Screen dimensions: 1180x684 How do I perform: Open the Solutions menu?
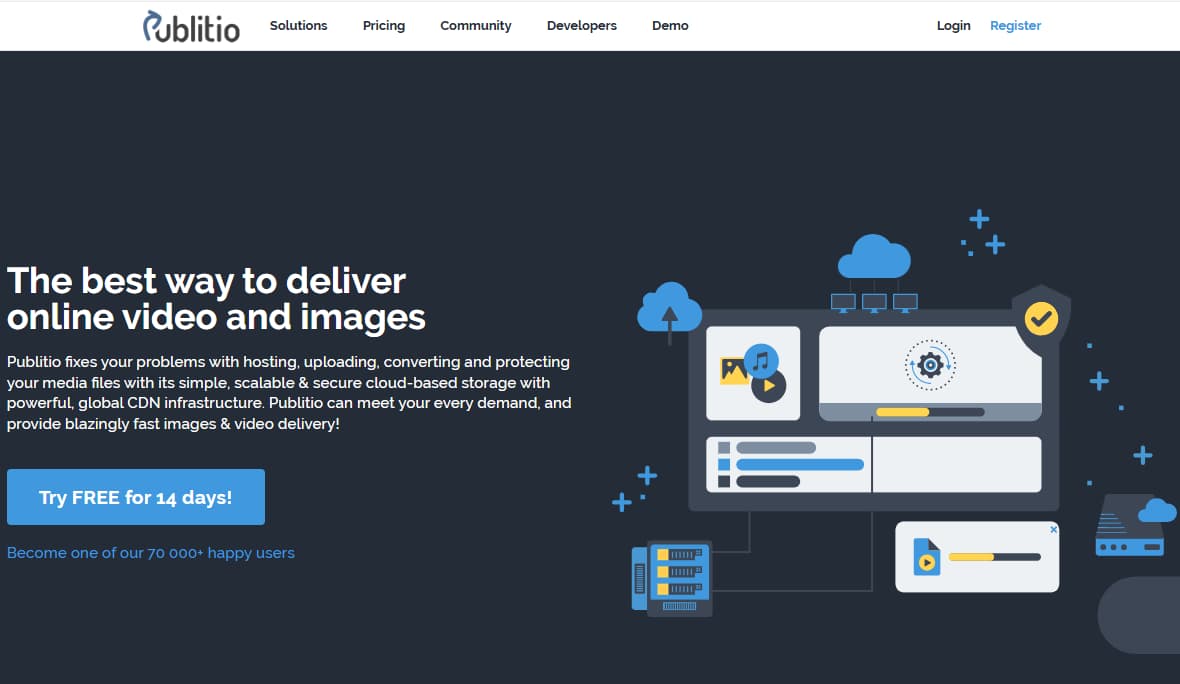click(x=299, y=26)
